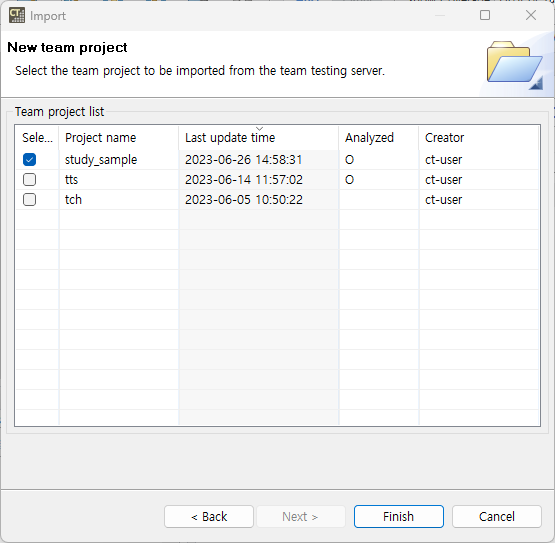Click the Analyzed O mark for tts
The image size is (555, 543).
(x=349, y=180)
